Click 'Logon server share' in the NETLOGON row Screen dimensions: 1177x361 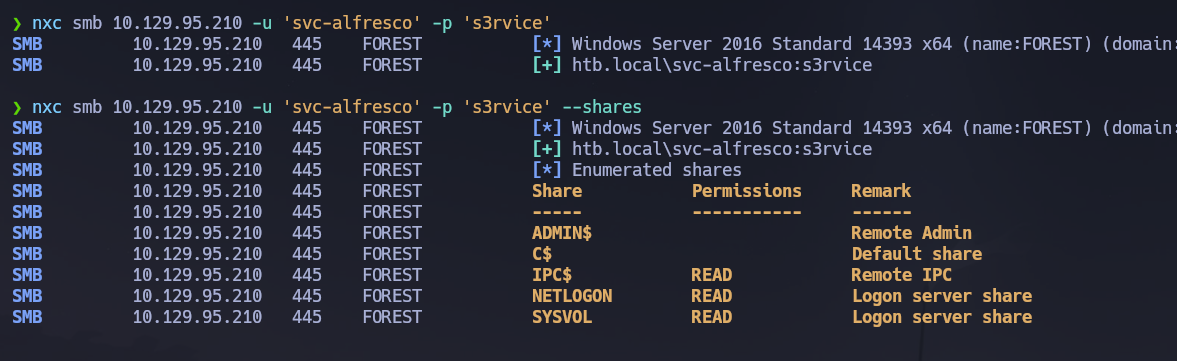tap(941, 296)
